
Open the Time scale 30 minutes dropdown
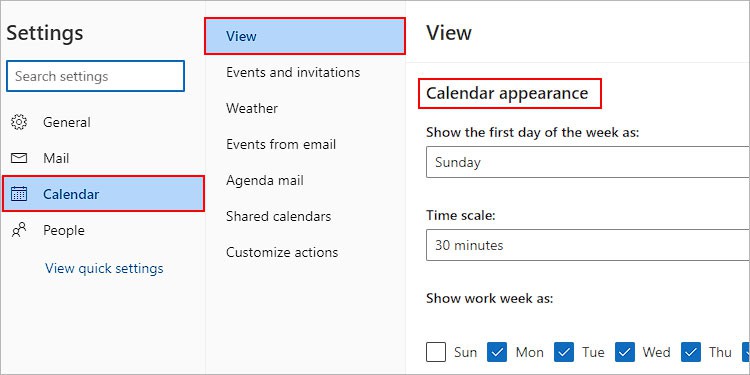588,245
